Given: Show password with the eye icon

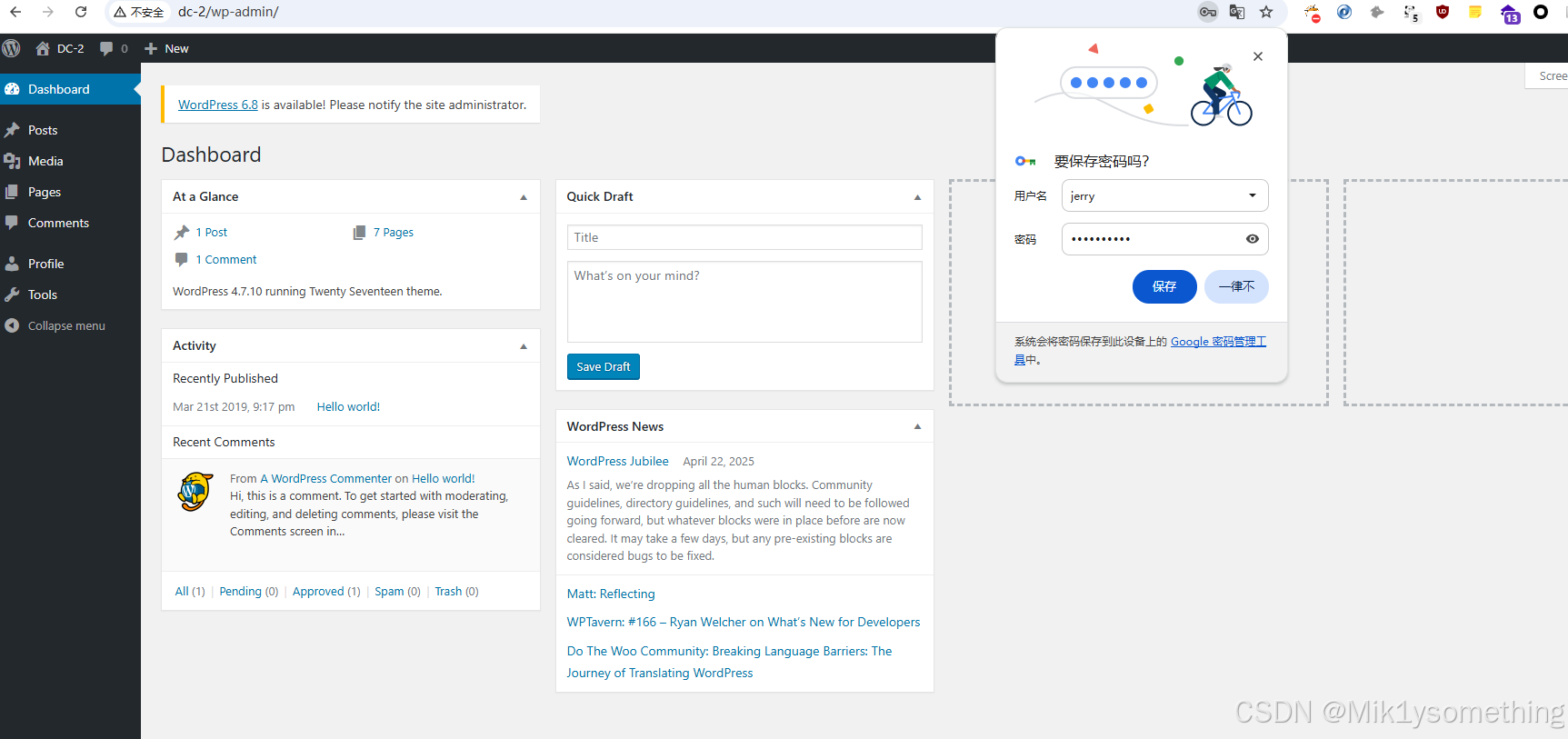Looking at the screenshot, I should coord(1253,239).
